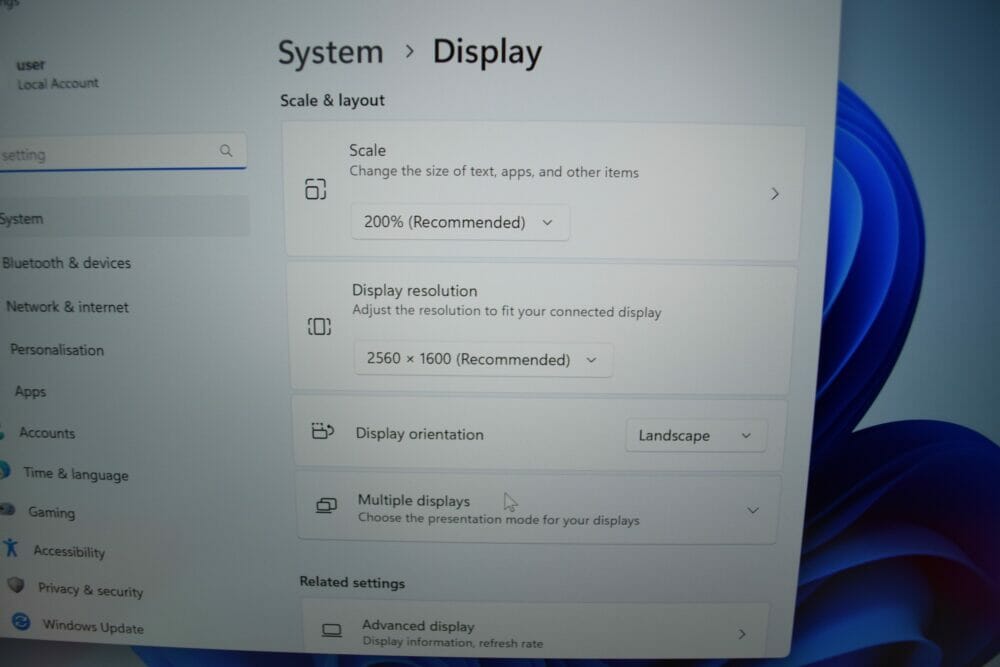
Task: Click the Multiple displays title text
Action: tap(413, 501)
